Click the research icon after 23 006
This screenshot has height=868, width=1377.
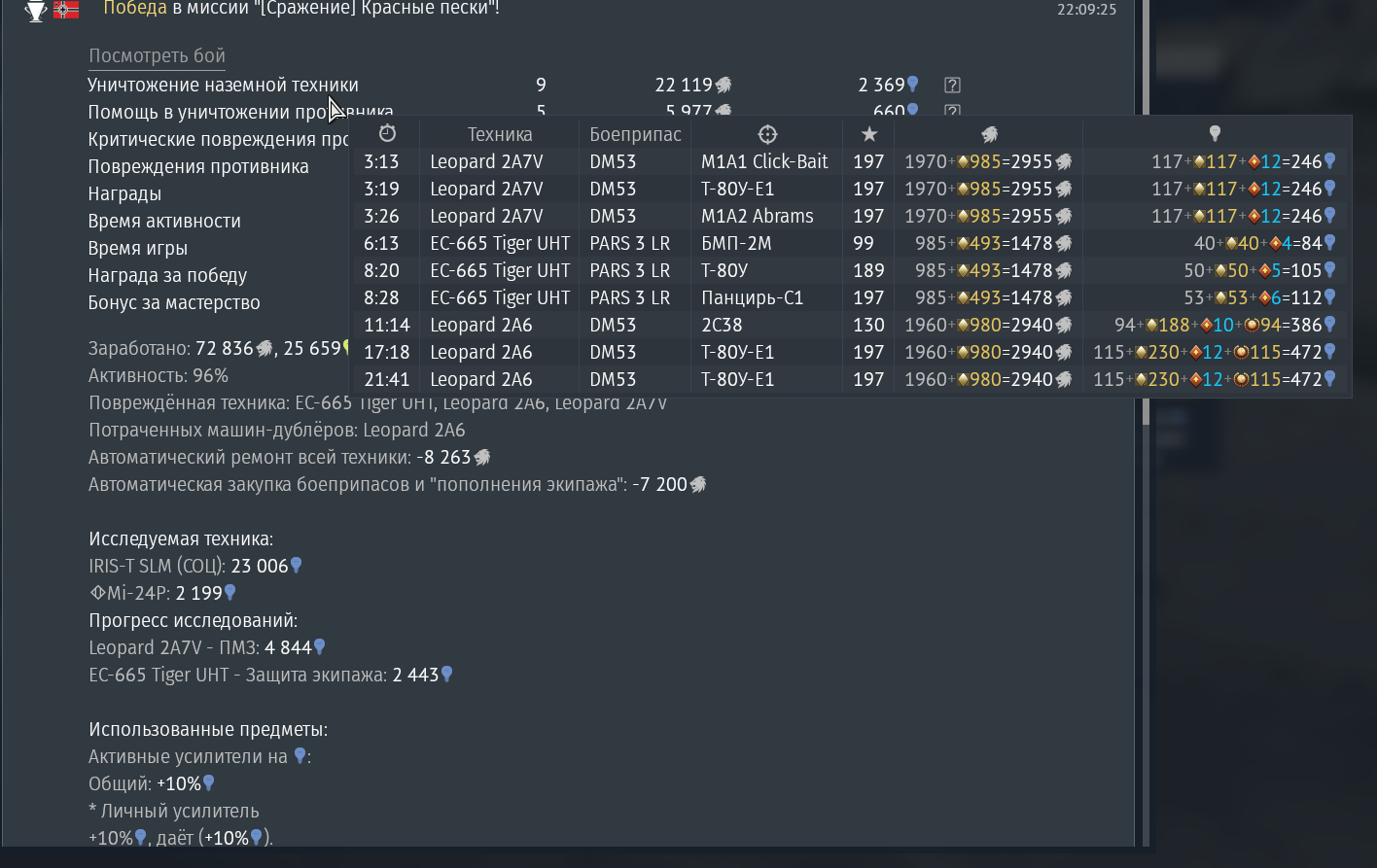pos(297,565)
